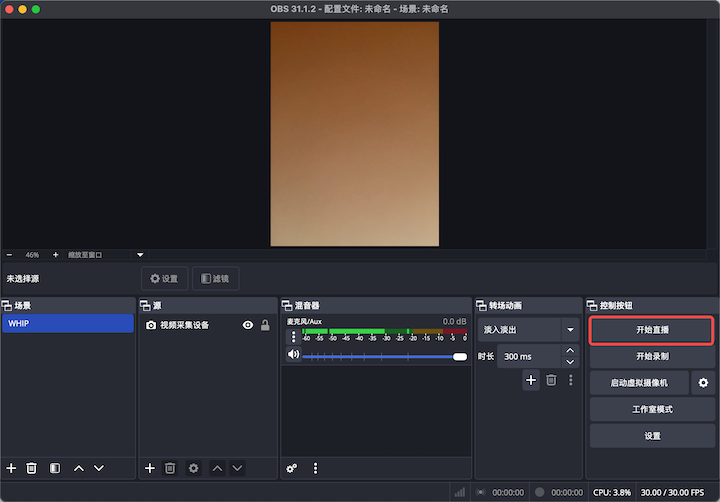720x502 pixels.
Task: Mute the 麦克风/Aux audio speaker icon
Action: coord(293,355)
